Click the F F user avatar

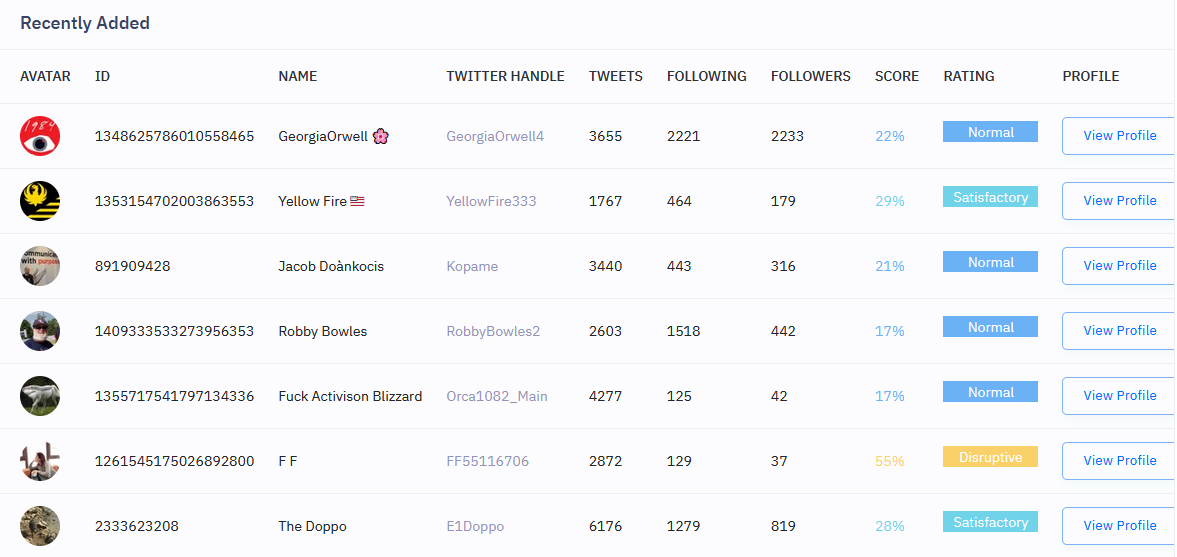tap(40, 461)
